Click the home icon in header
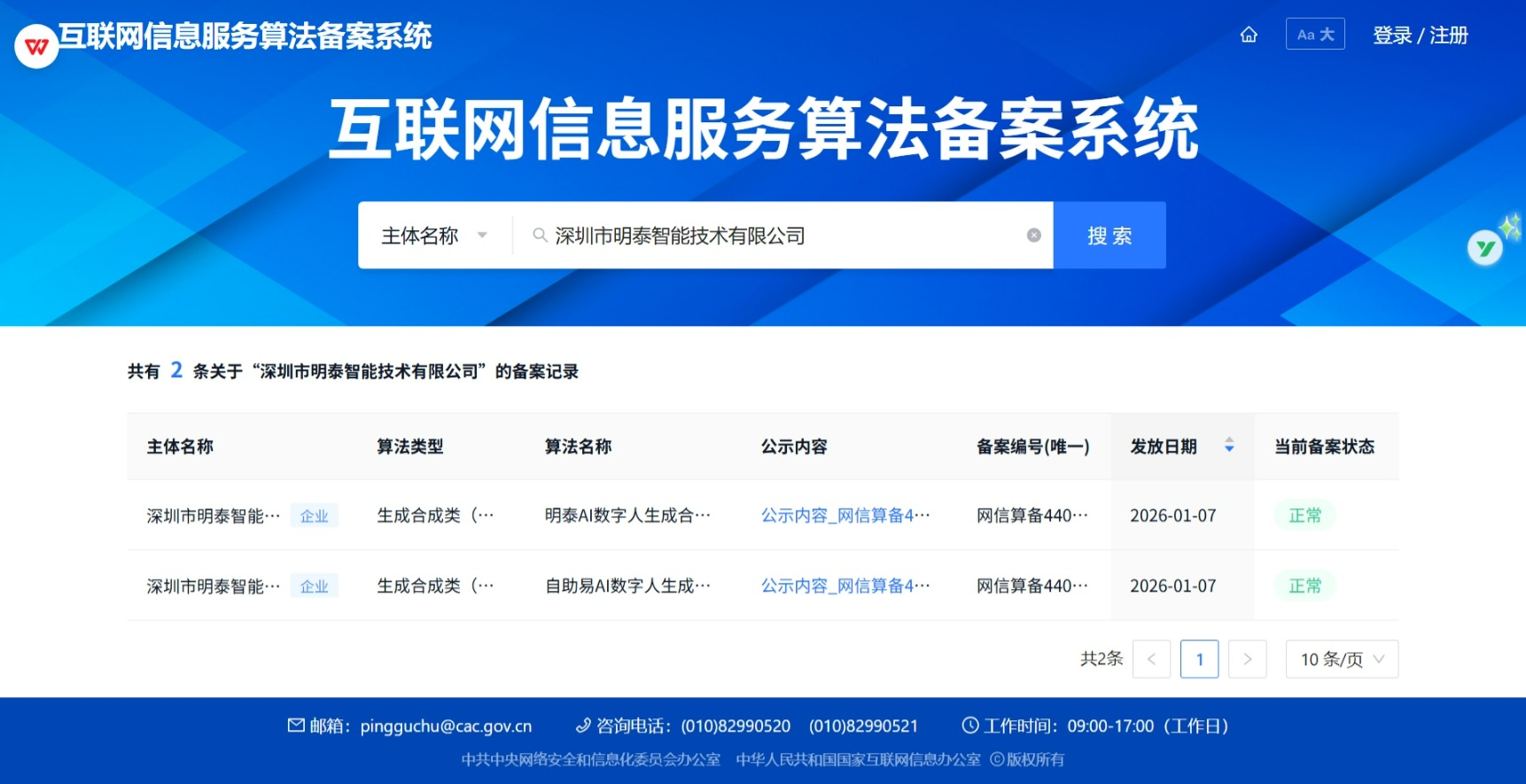Image resolution: width=1526 pixels, height=784 pixels. (1249, 35)
